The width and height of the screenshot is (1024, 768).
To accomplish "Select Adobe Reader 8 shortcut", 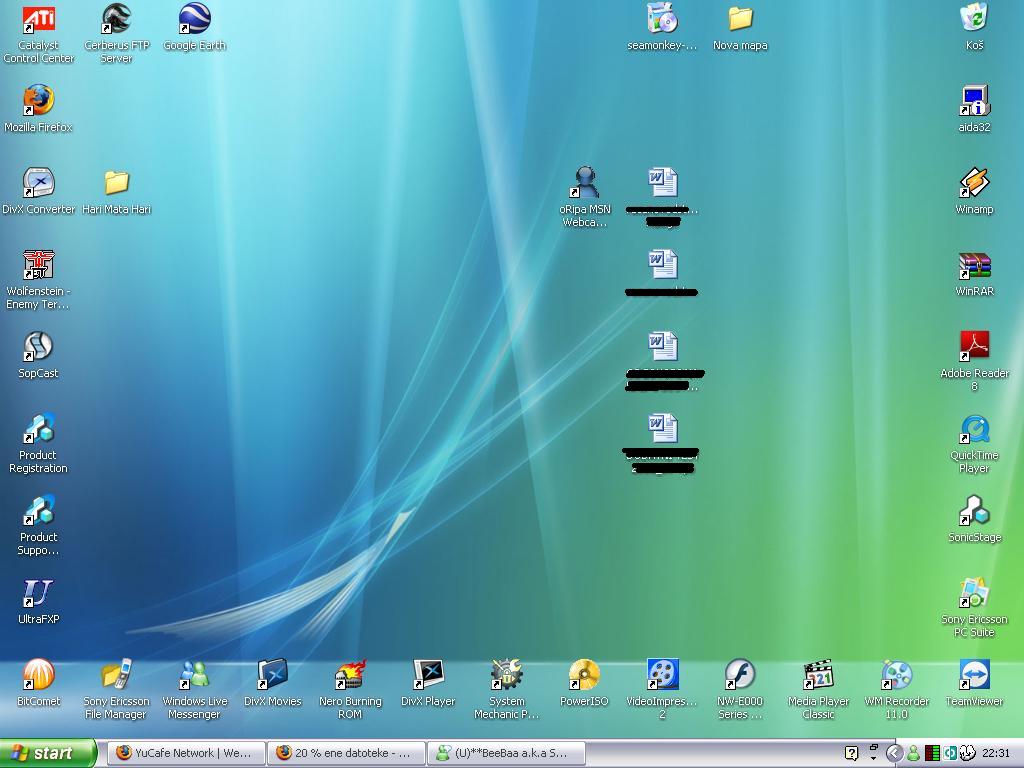I will [974, 347].
